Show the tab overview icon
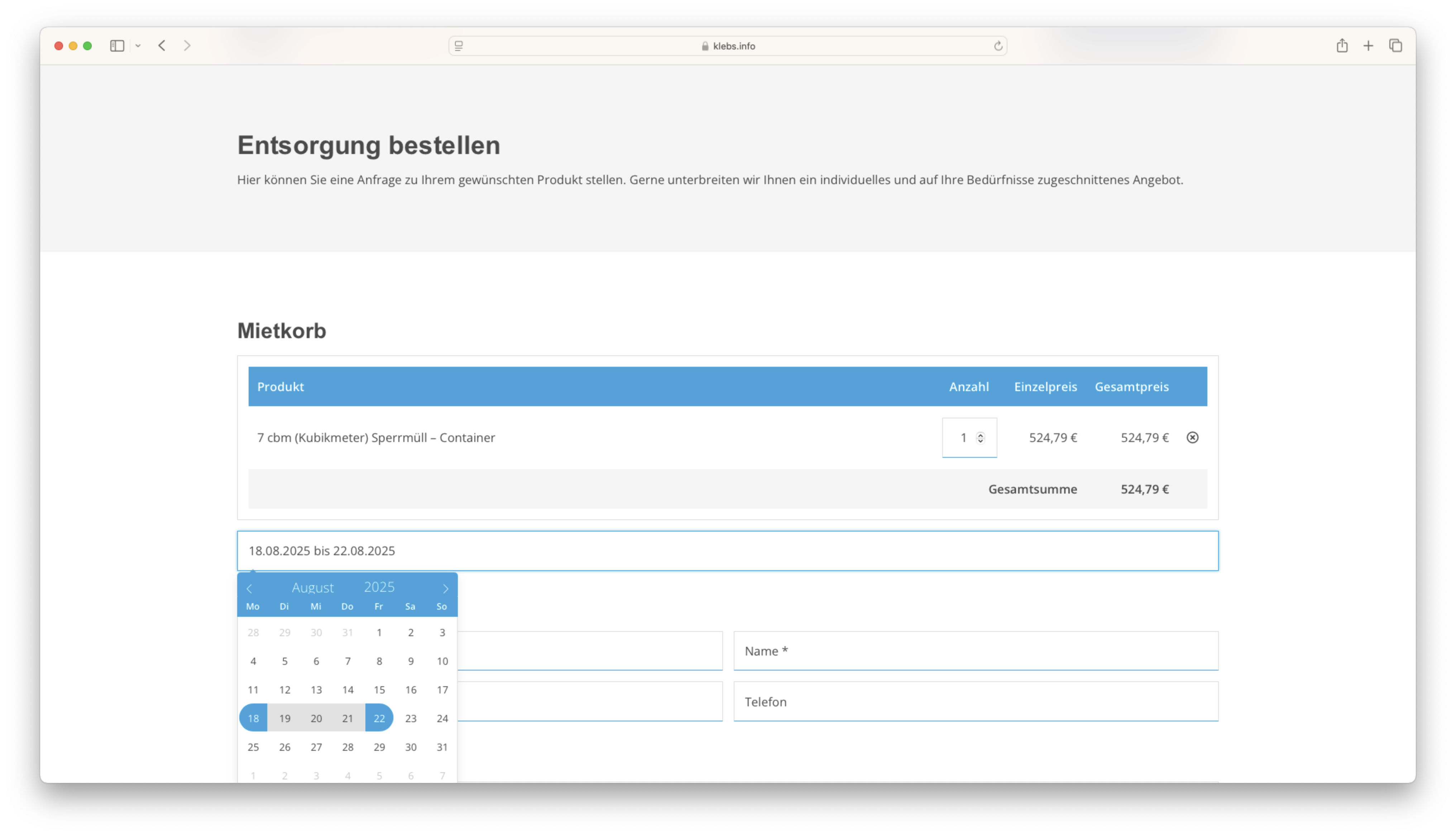This screenshot has height=836, width=1456. (x=1396, y=46)
